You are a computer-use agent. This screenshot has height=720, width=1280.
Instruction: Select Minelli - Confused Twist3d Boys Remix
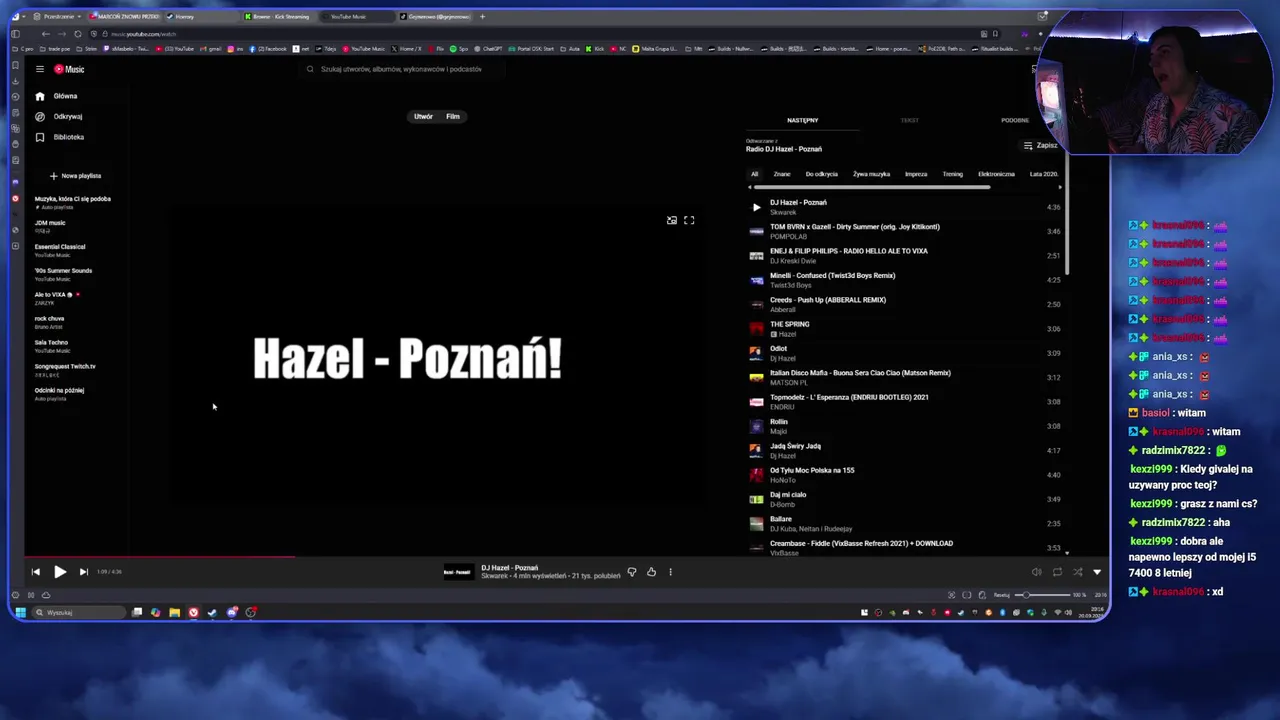pos(905,280)
